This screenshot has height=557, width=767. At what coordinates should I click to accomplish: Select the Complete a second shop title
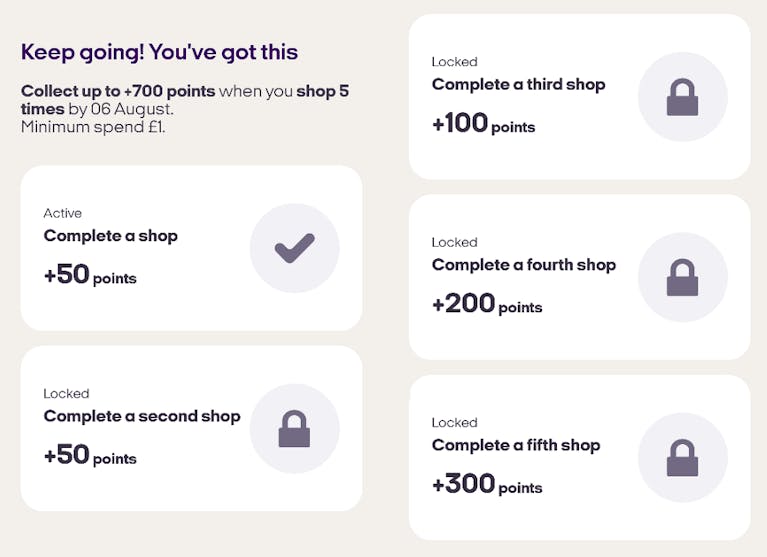tap(142, 416)
